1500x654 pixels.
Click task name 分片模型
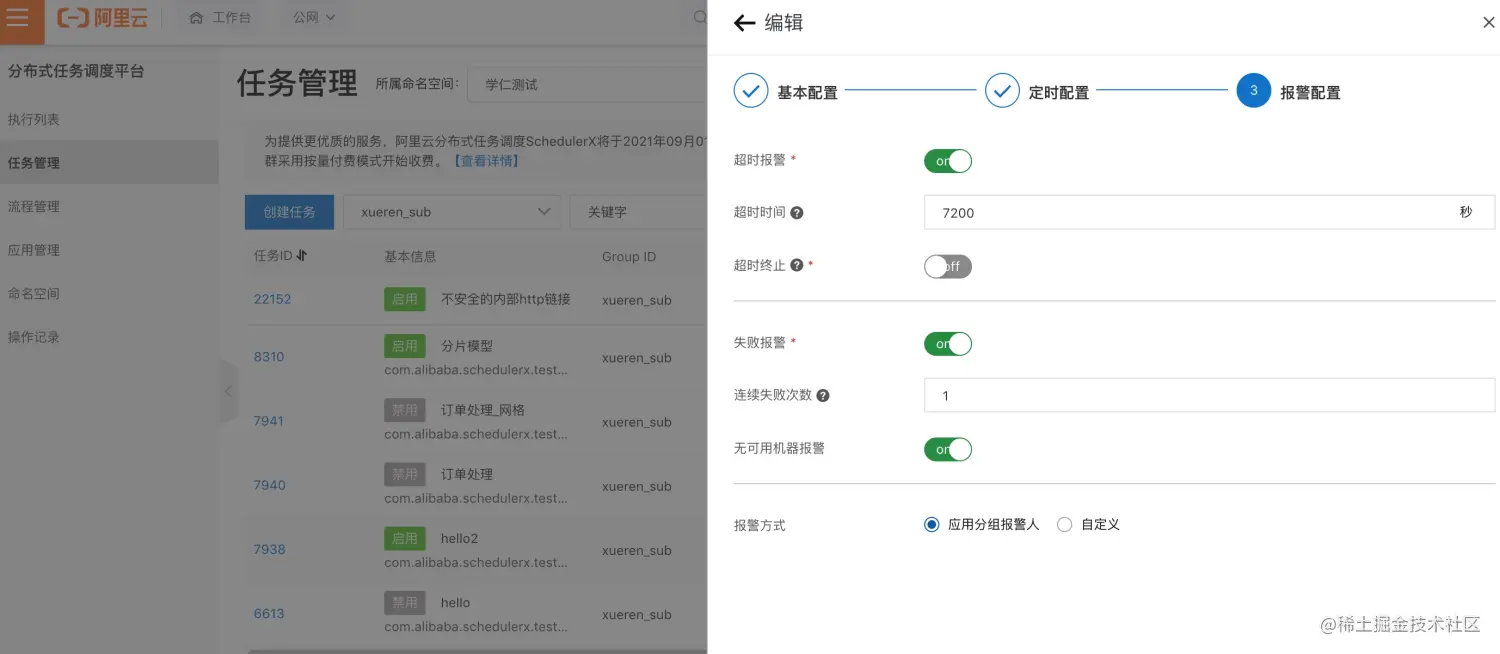[467, 346]
